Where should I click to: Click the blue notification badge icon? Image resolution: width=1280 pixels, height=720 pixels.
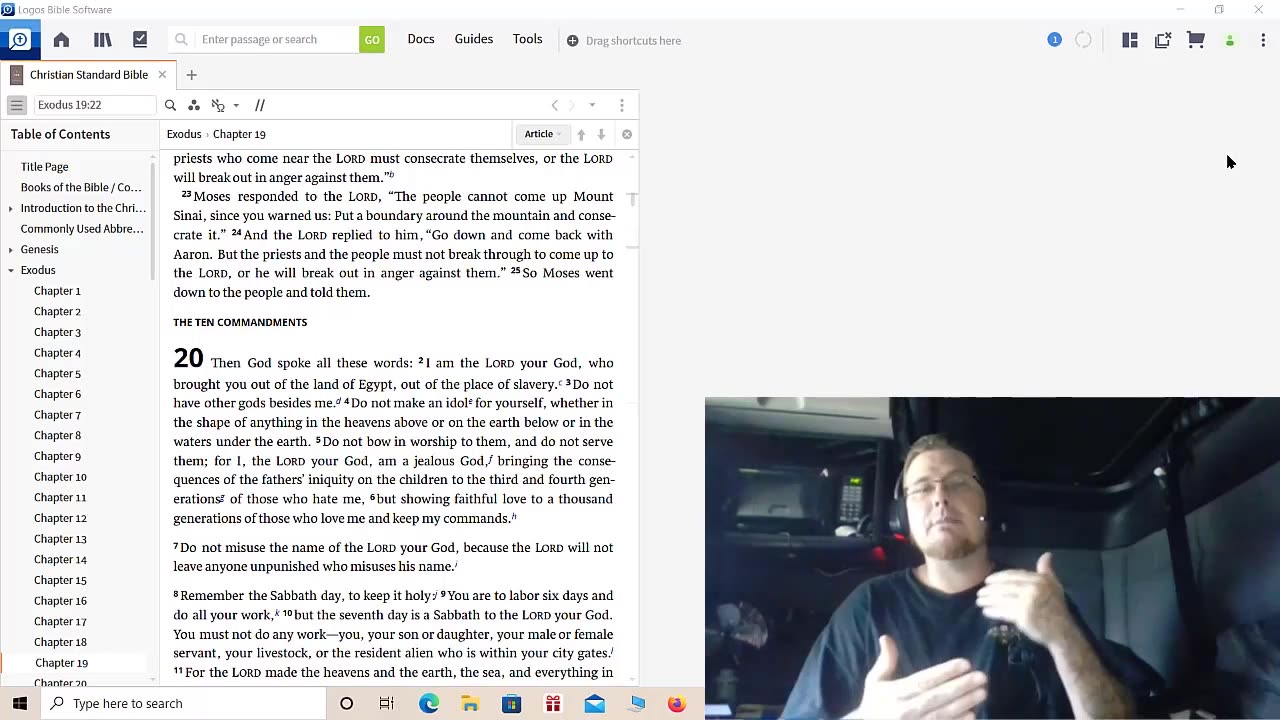pos(1054,40)
